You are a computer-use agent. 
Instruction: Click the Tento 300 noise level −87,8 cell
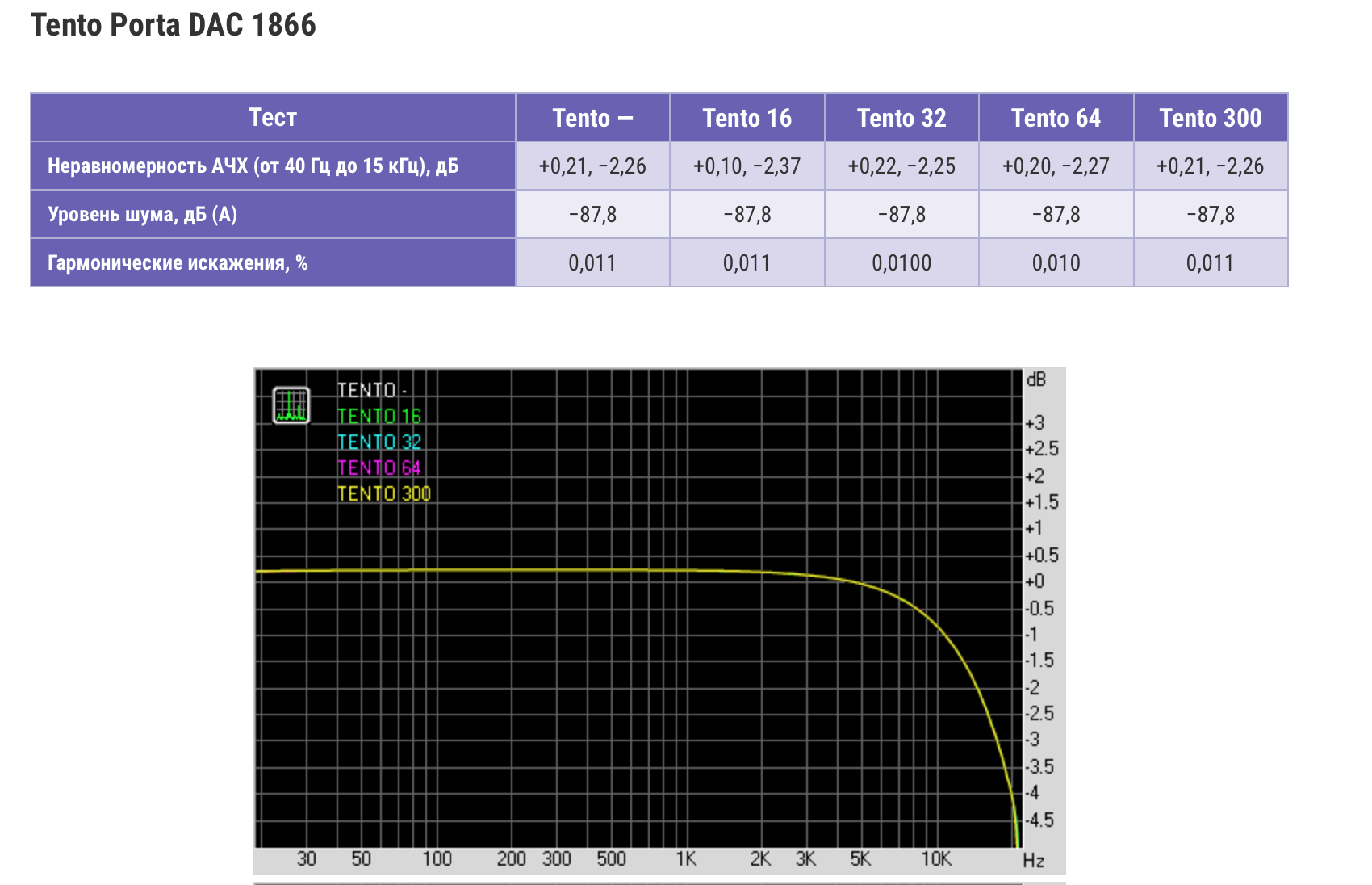coord(1211,215)
